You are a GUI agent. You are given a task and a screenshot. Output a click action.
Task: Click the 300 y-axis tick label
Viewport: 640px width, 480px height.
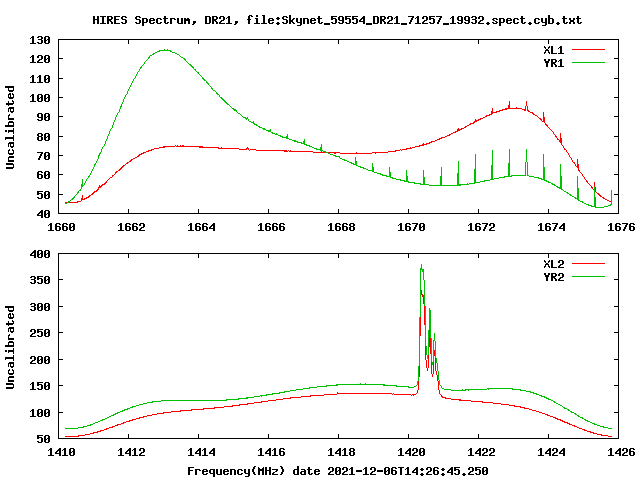tap(40, 307)
